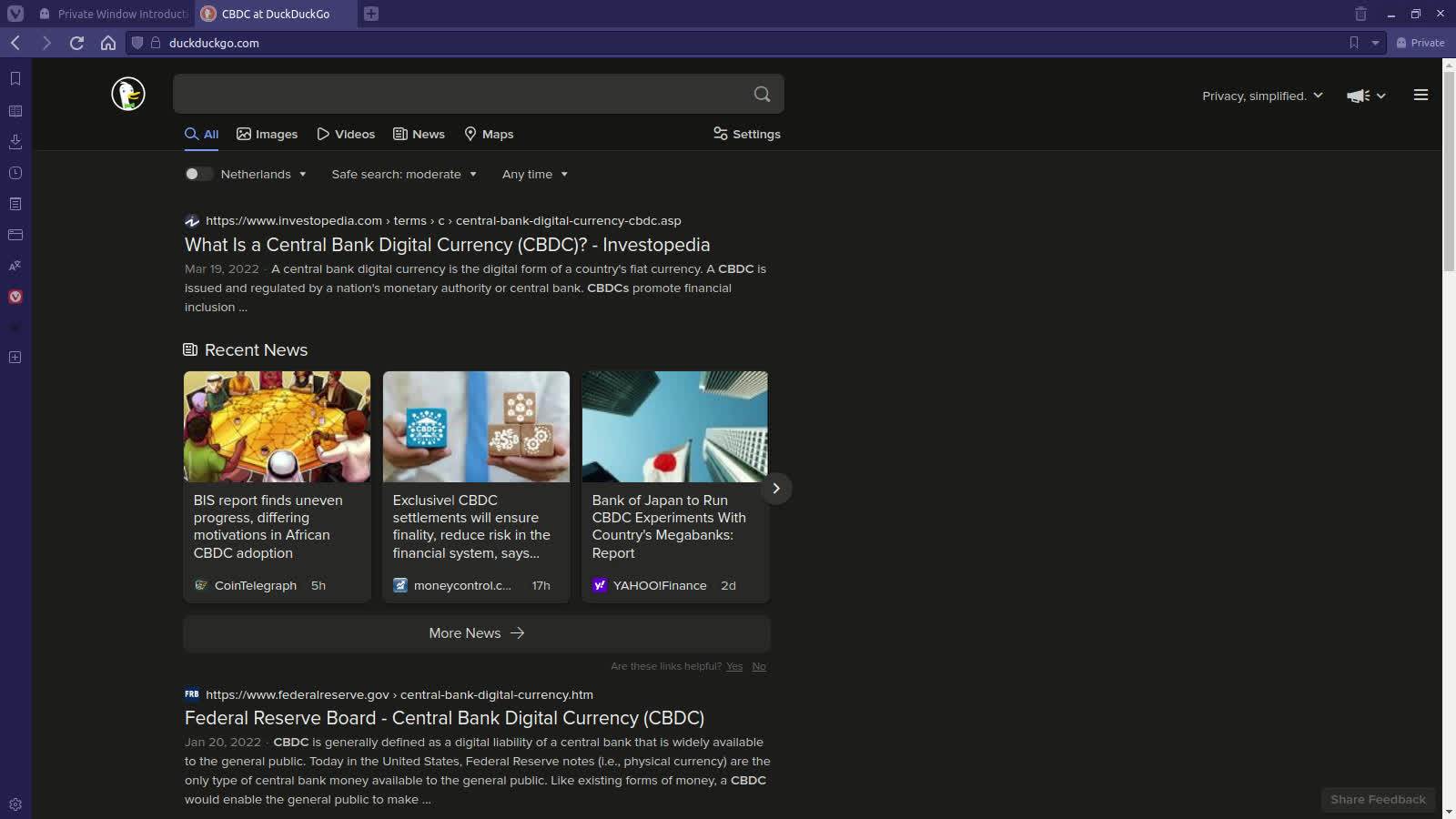Screen dimensions: 1456x819
Task: Open the Translate panel in the sidebar
Action: (x=15, y=266)
